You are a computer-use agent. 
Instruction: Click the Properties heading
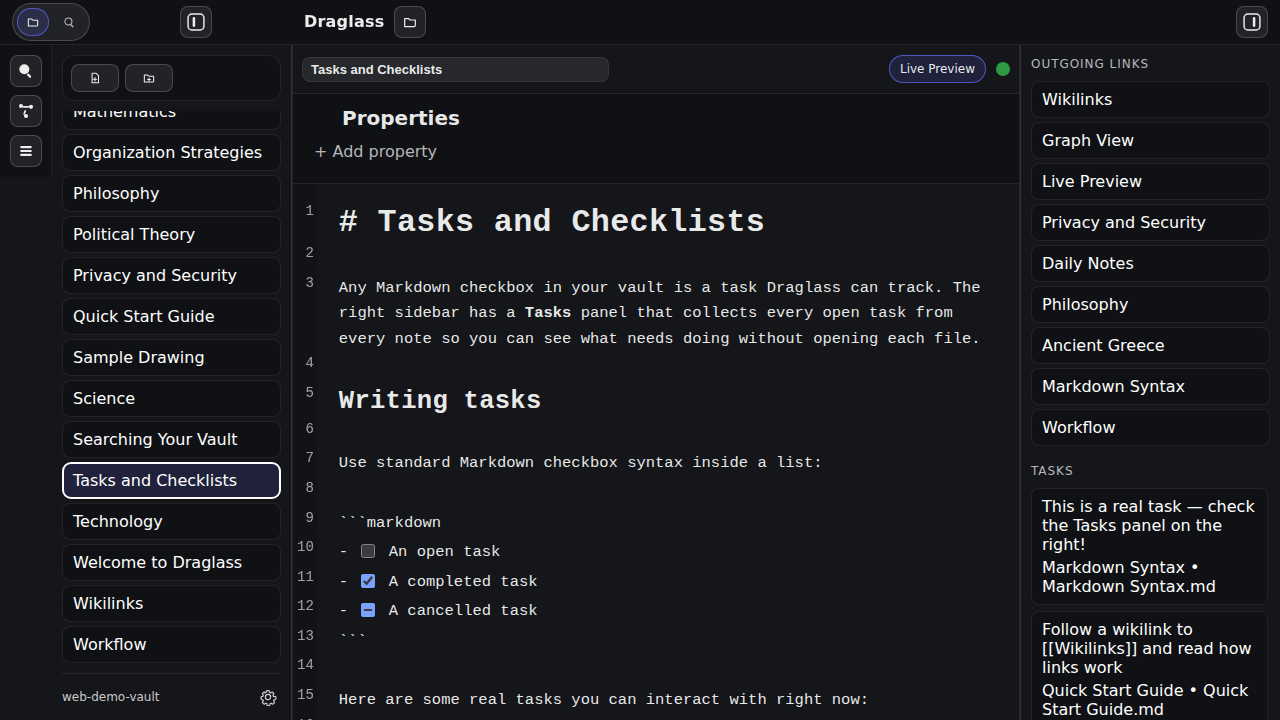[401, 119]
